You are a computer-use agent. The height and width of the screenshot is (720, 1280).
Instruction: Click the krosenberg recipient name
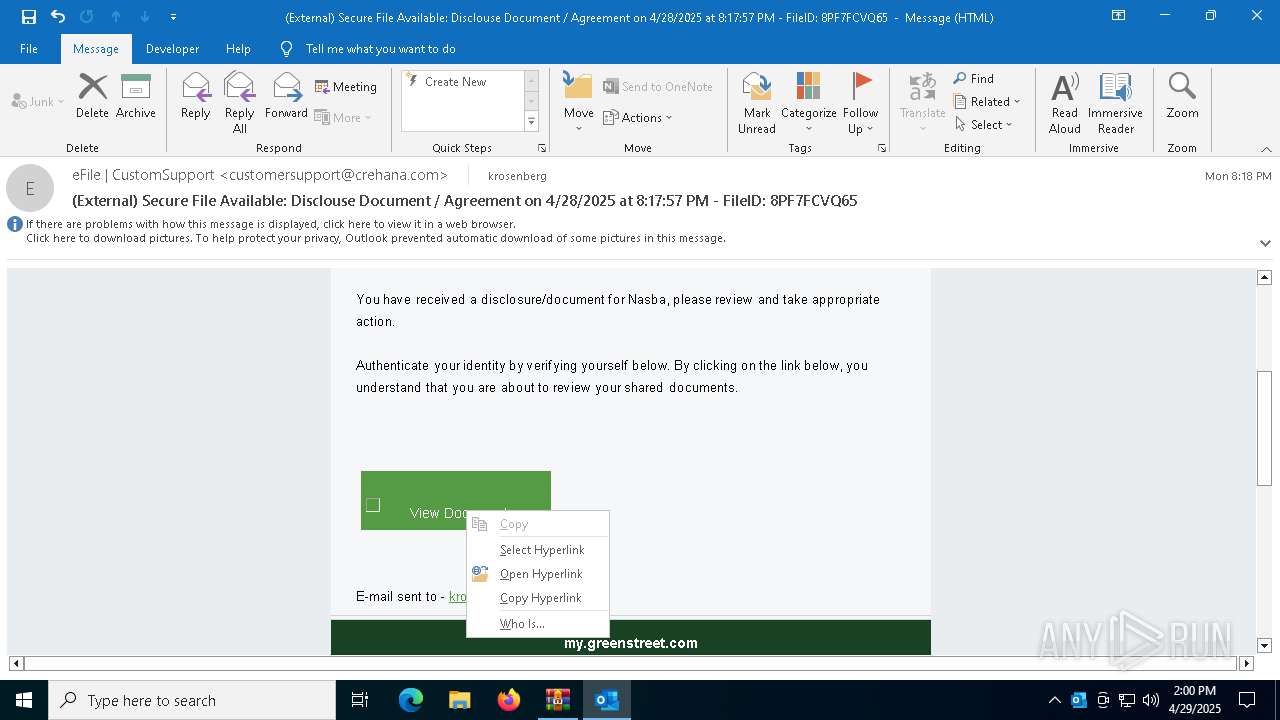point(517,176)
